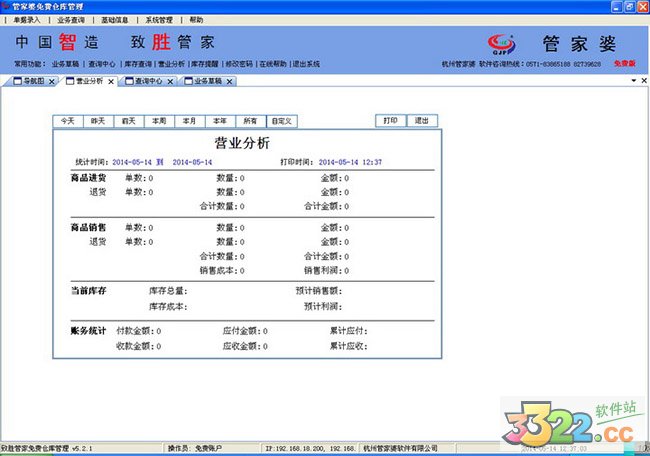
Task: Click 修改密码 in 常用功能 bar
Action: click(x=239, y=64)
